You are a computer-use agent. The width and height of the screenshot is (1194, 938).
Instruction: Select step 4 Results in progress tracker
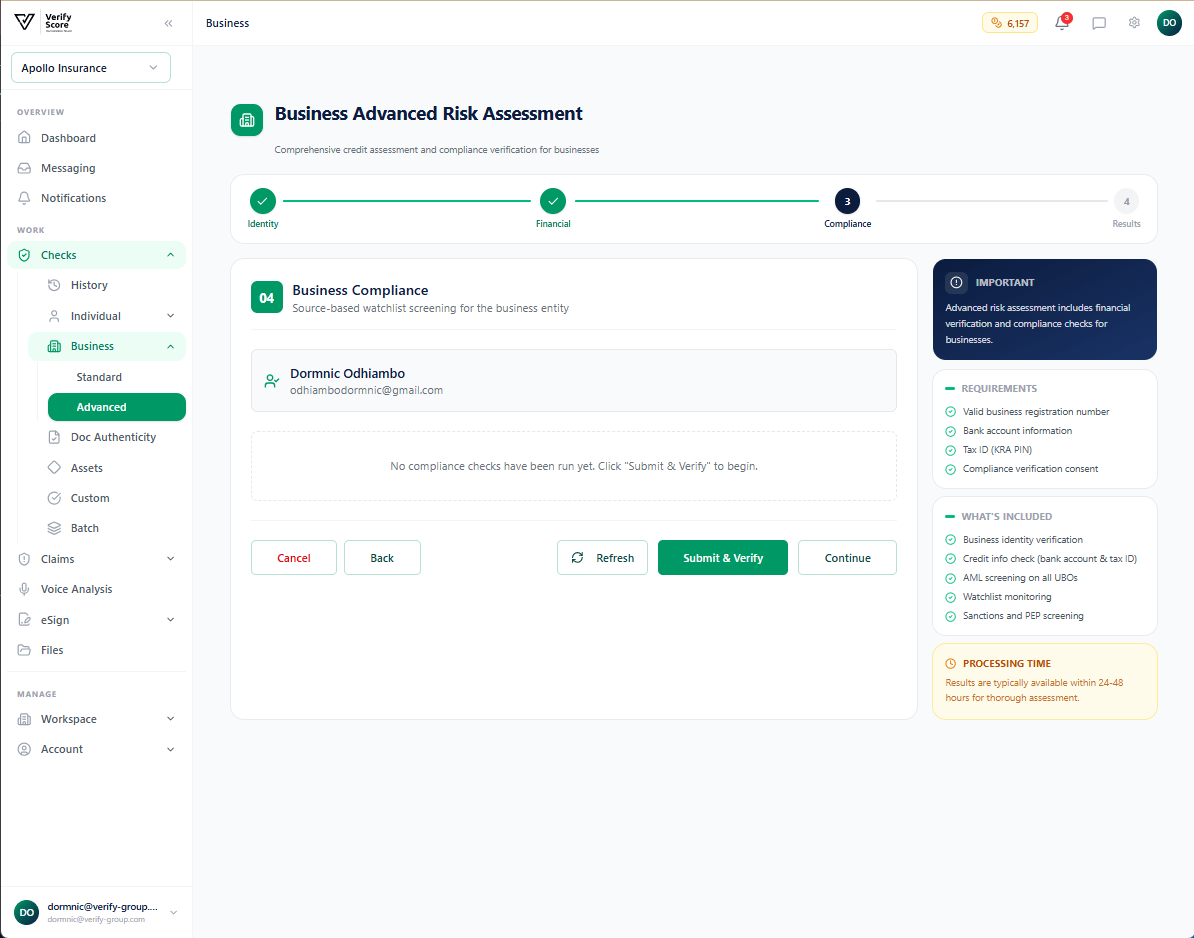tap(1126, 202)
